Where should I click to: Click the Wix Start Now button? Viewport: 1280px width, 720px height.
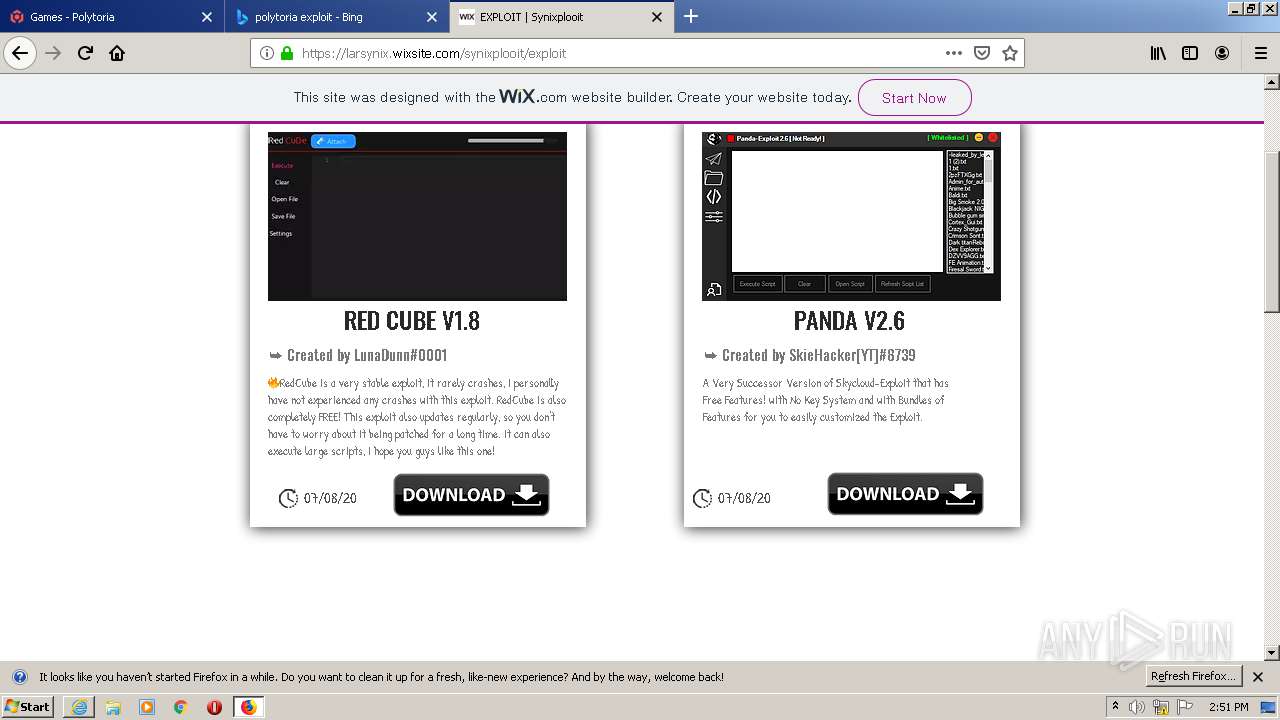click(914, 98)
